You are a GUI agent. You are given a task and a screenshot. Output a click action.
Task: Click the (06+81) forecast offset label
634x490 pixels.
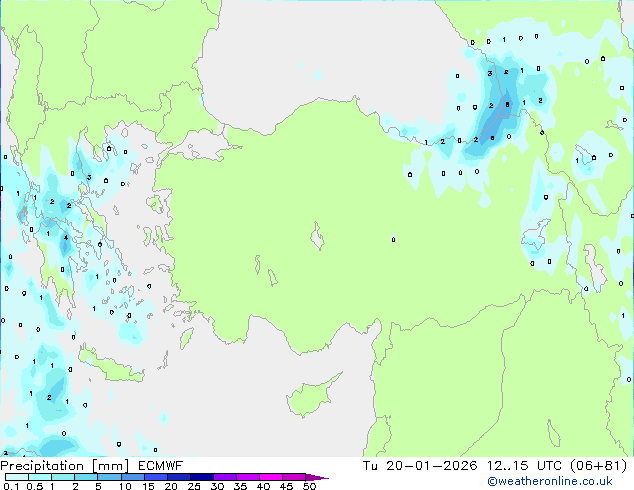click(x=596, y=465)
